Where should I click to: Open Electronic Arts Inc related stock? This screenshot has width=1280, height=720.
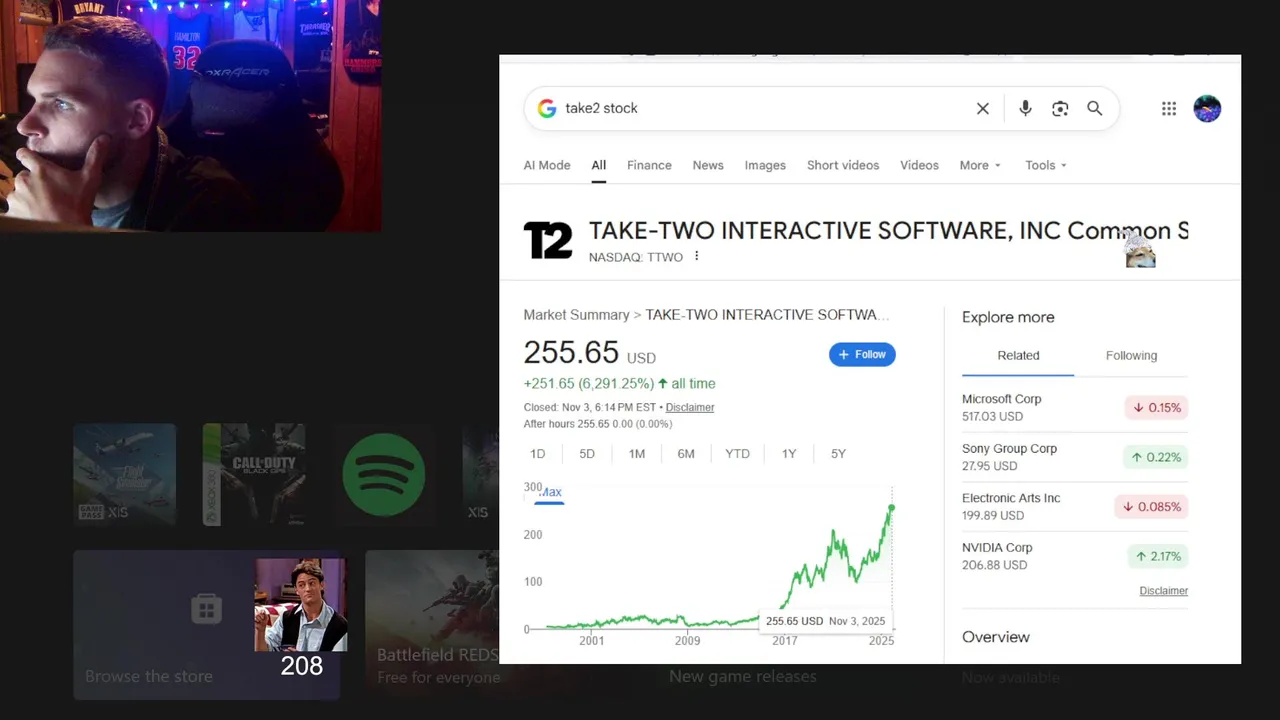pyautogui.click(x=1075, y=506)
